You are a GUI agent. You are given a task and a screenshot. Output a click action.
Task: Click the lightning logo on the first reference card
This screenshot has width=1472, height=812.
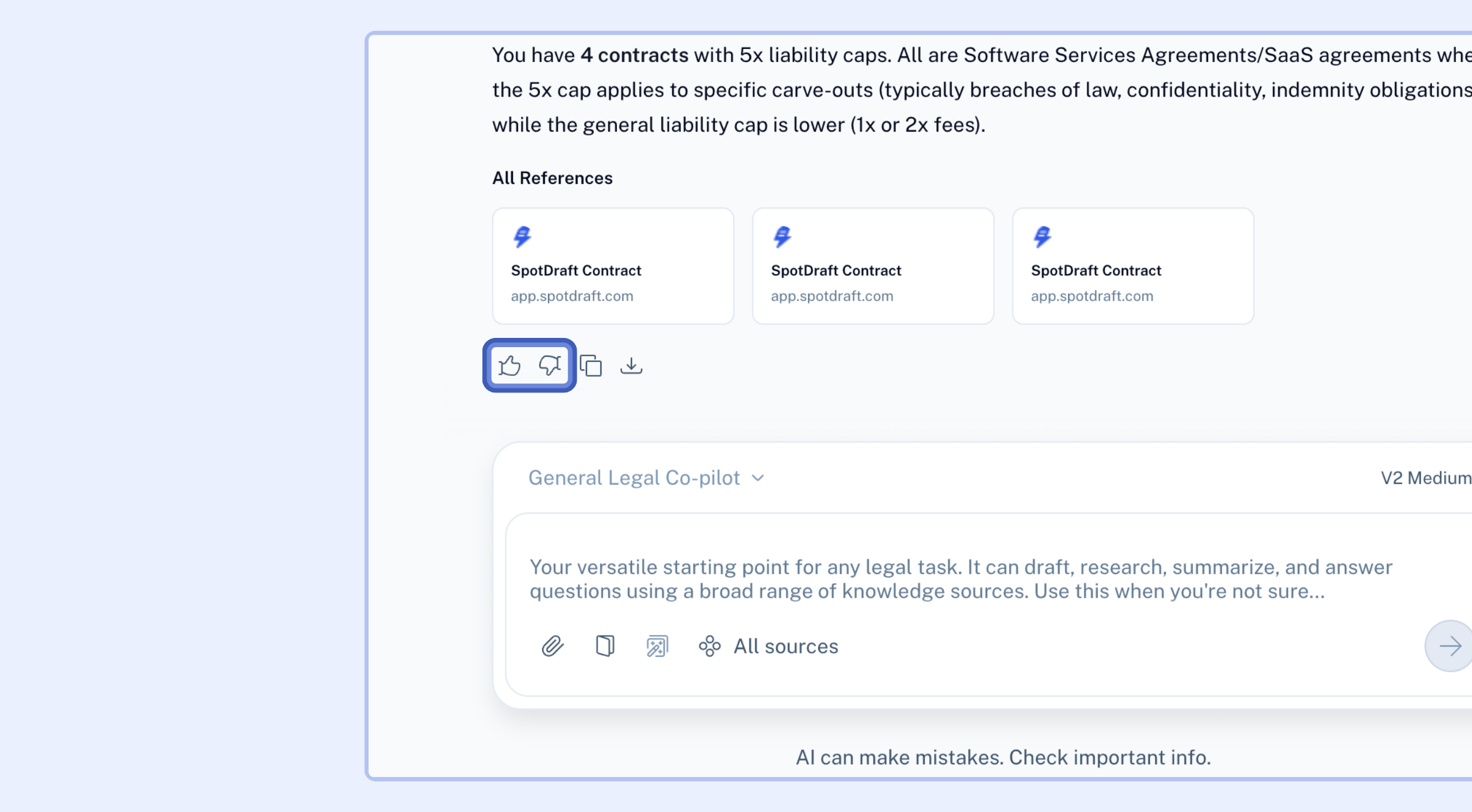522,237
